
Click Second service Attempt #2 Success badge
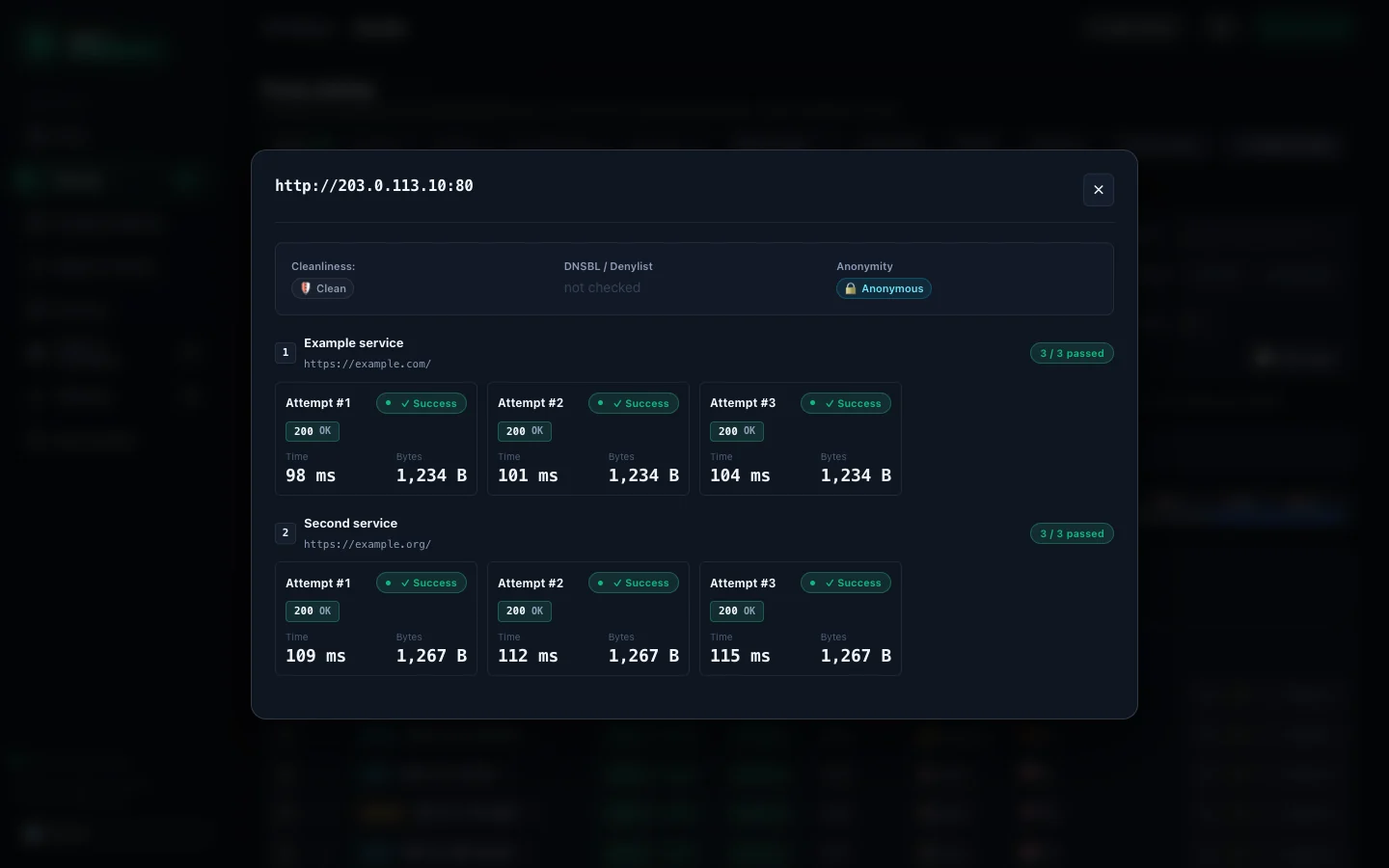point(634,583)
